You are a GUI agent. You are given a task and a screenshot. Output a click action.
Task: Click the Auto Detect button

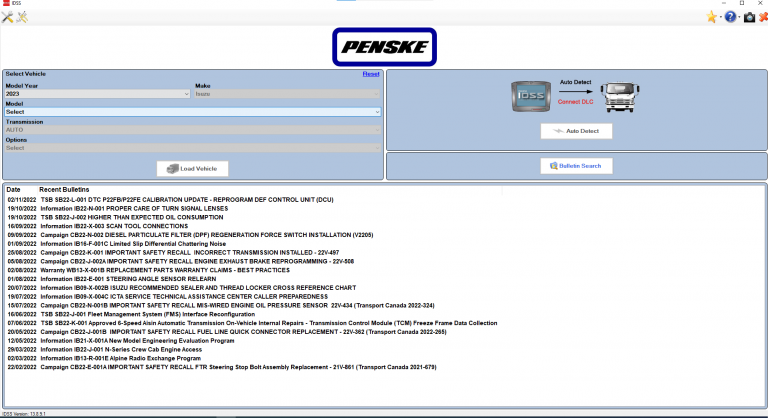576,131
